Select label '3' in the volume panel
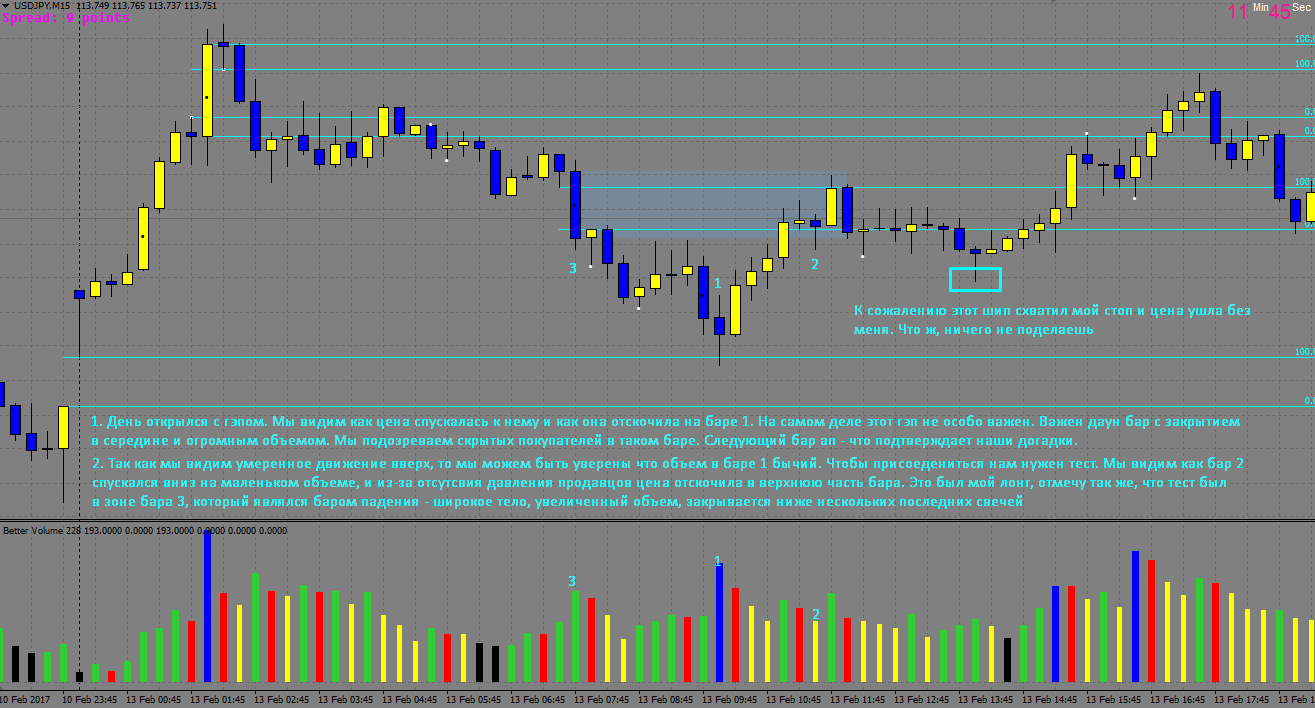Screen dimensions: 1315x708 (572, 581)
